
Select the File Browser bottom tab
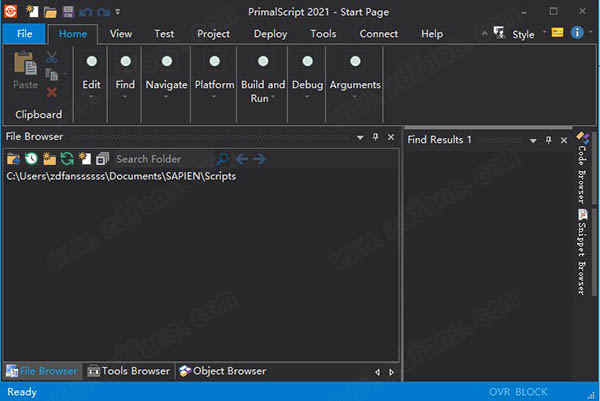point(42,371)
